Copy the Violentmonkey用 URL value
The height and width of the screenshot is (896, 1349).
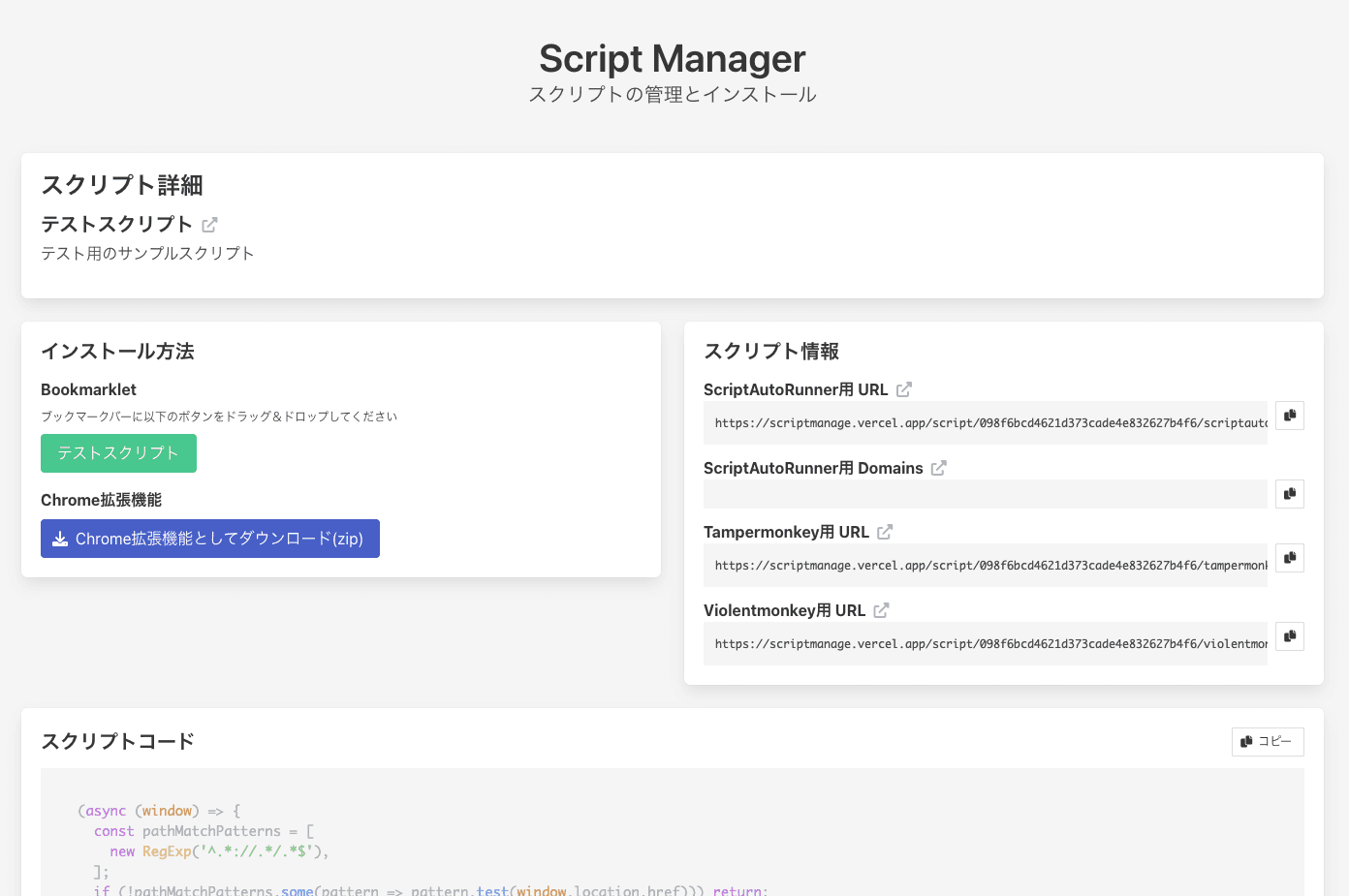click(1290, 636)
